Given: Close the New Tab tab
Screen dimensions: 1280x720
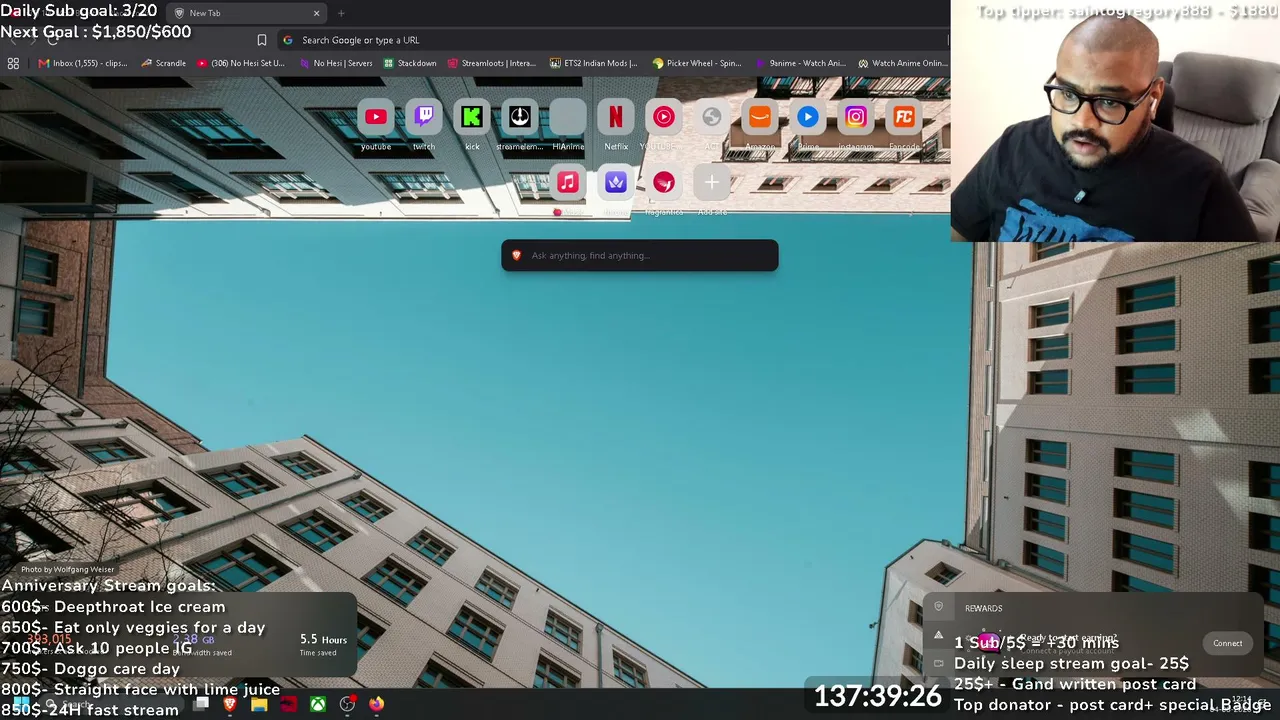Looking at the screenshot, I should coord(317,13).
